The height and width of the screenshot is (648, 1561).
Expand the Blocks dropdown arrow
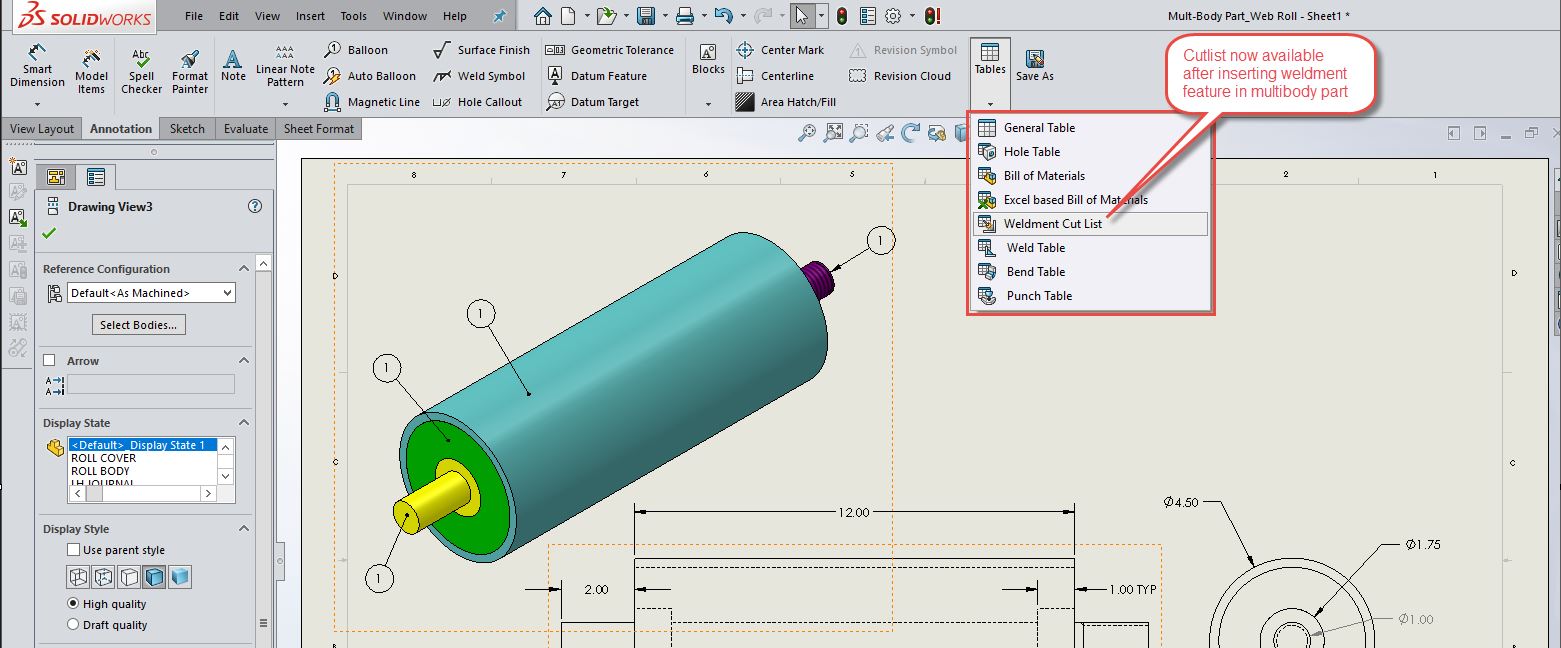tap(708, 104)
